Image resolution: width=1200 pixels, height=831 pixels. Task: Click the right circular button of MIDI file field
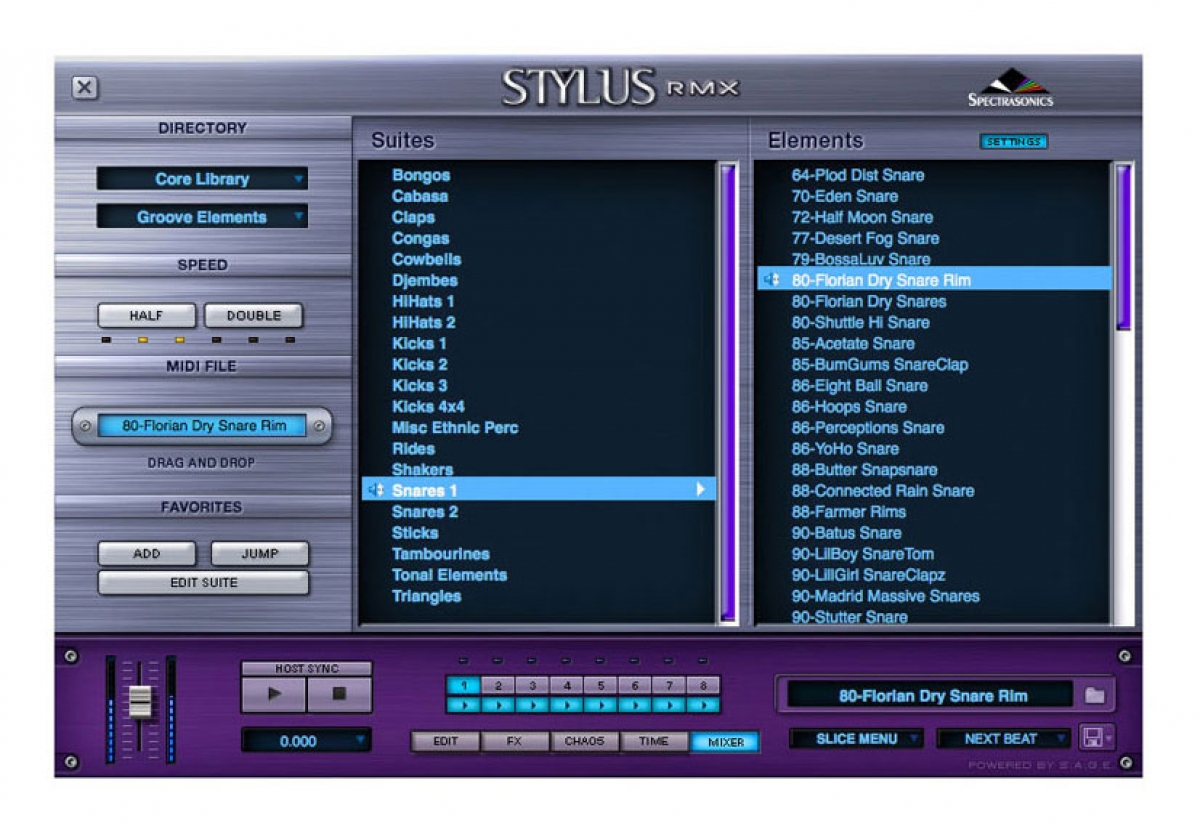(318, 426)
